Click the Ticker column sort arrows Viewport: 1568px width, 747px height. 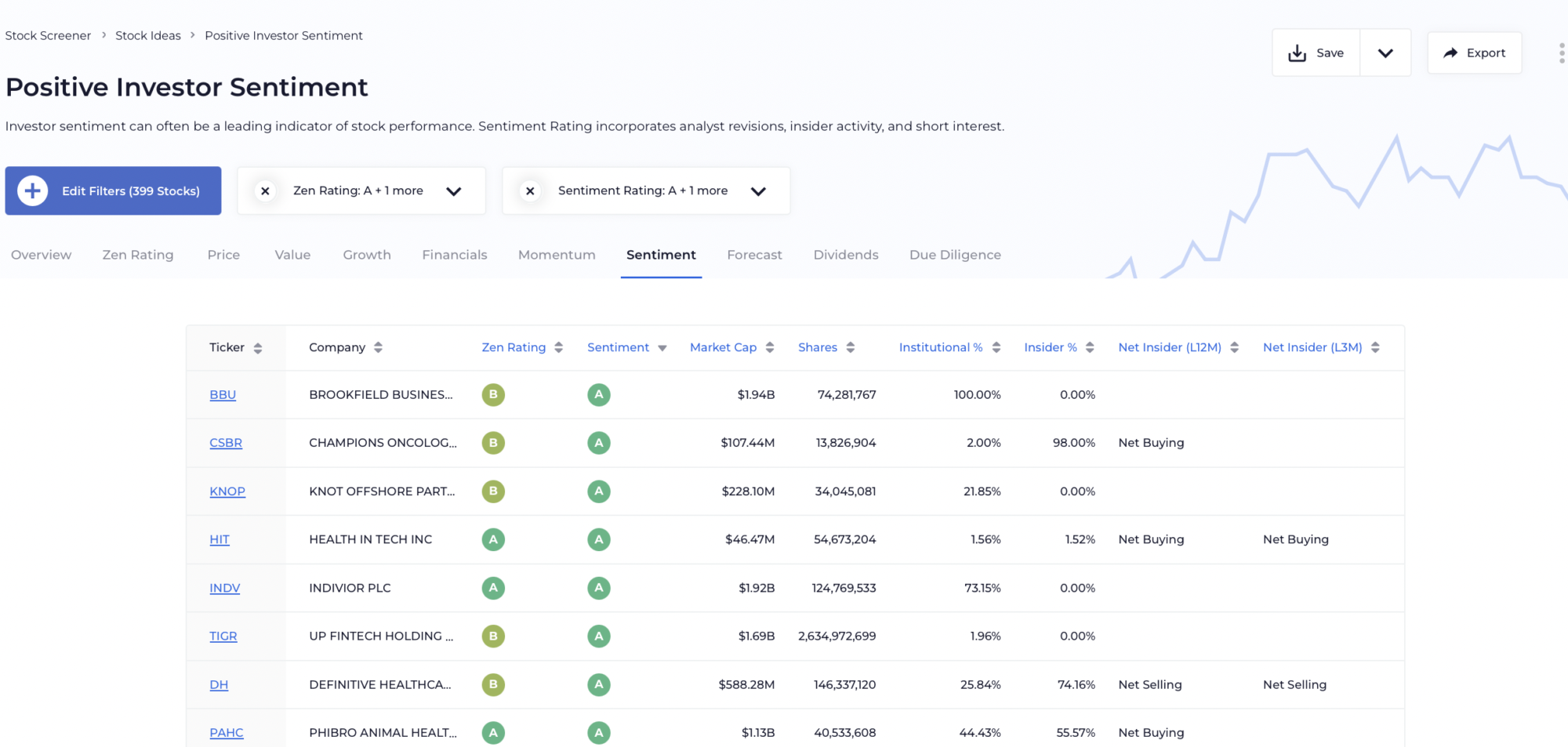pos(258,348)
